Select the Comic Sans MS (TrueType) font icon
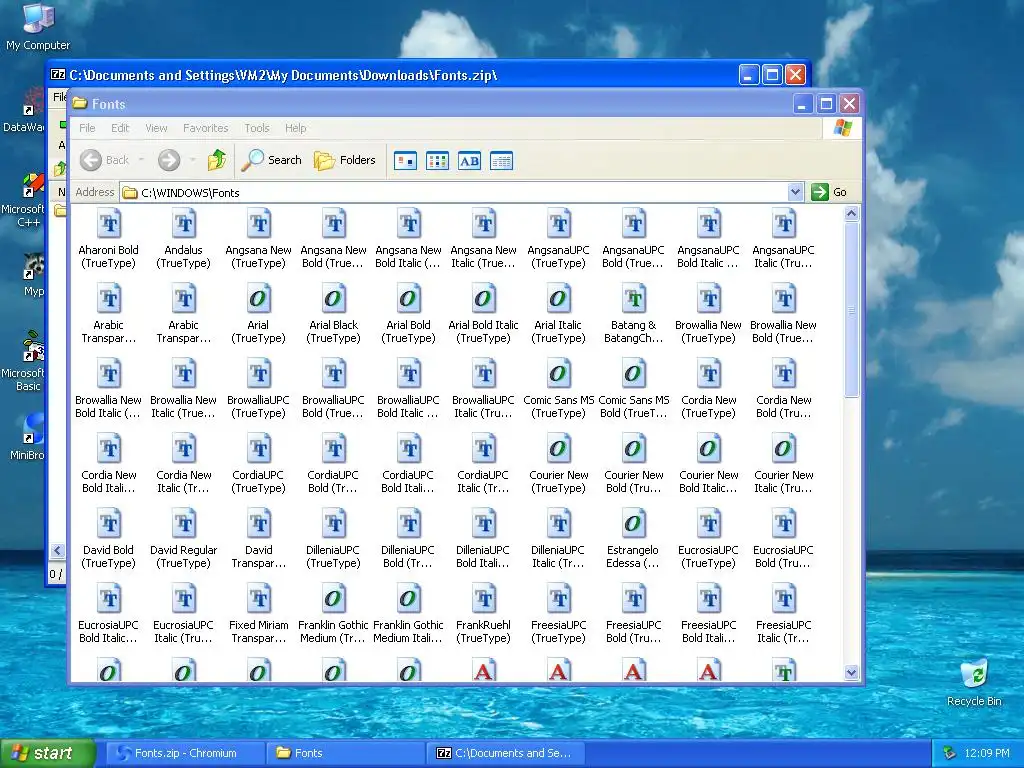 [x=558, y=374]
